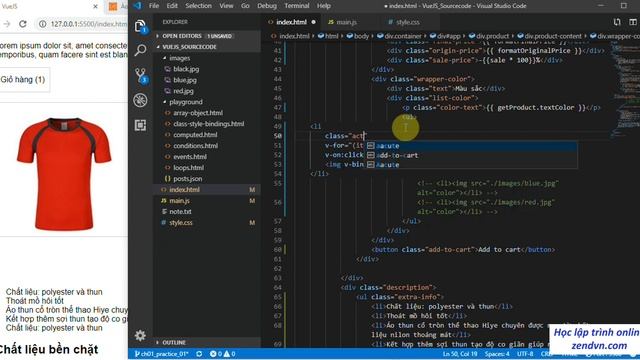Open the Extensions view icon
The width and height of the screenshot is (640, 360).
pyautogui.click(x=140, y=125)
